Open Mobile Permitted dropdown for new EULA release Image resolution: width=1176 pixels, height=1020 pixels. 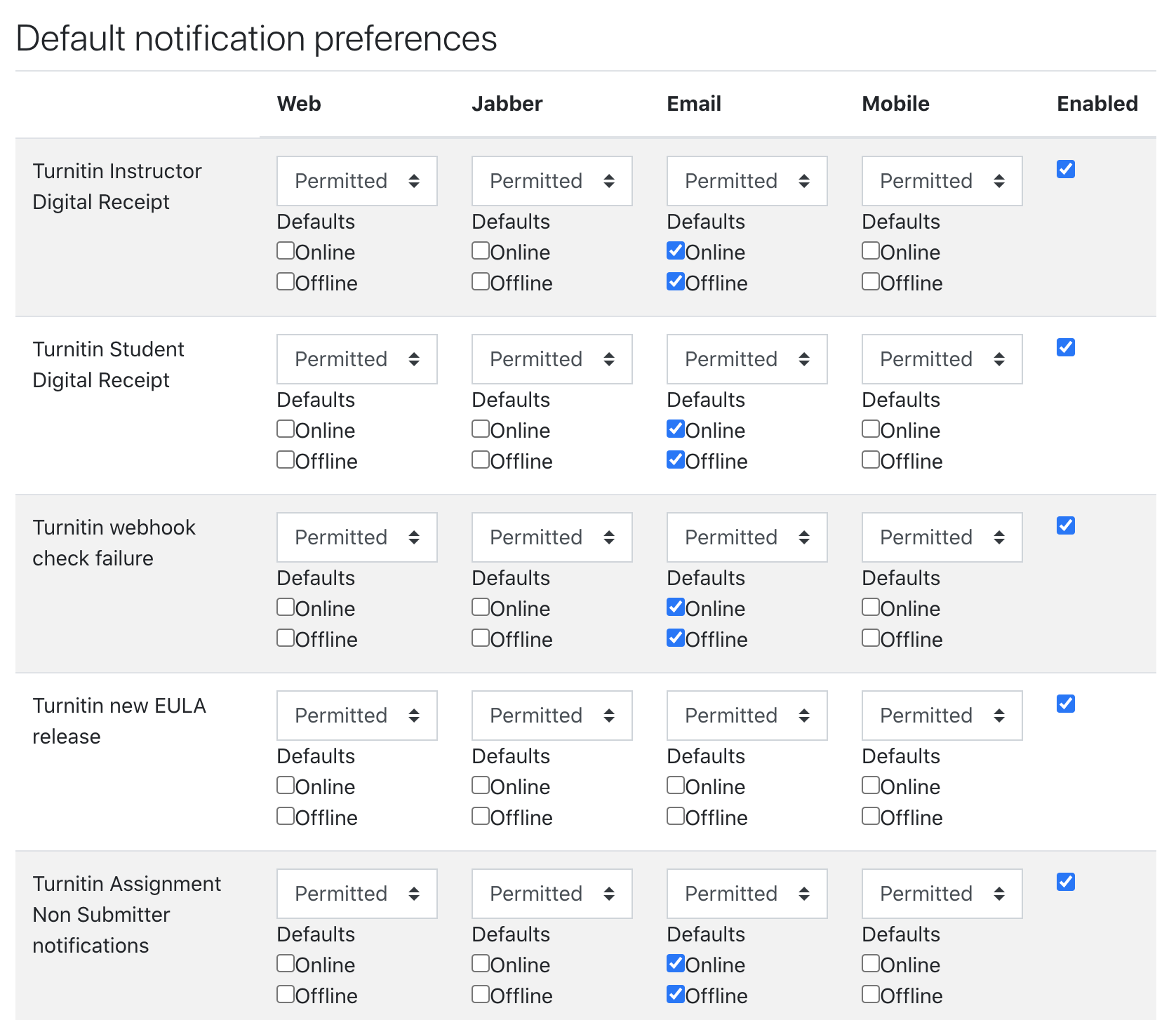tap(942, 716)
